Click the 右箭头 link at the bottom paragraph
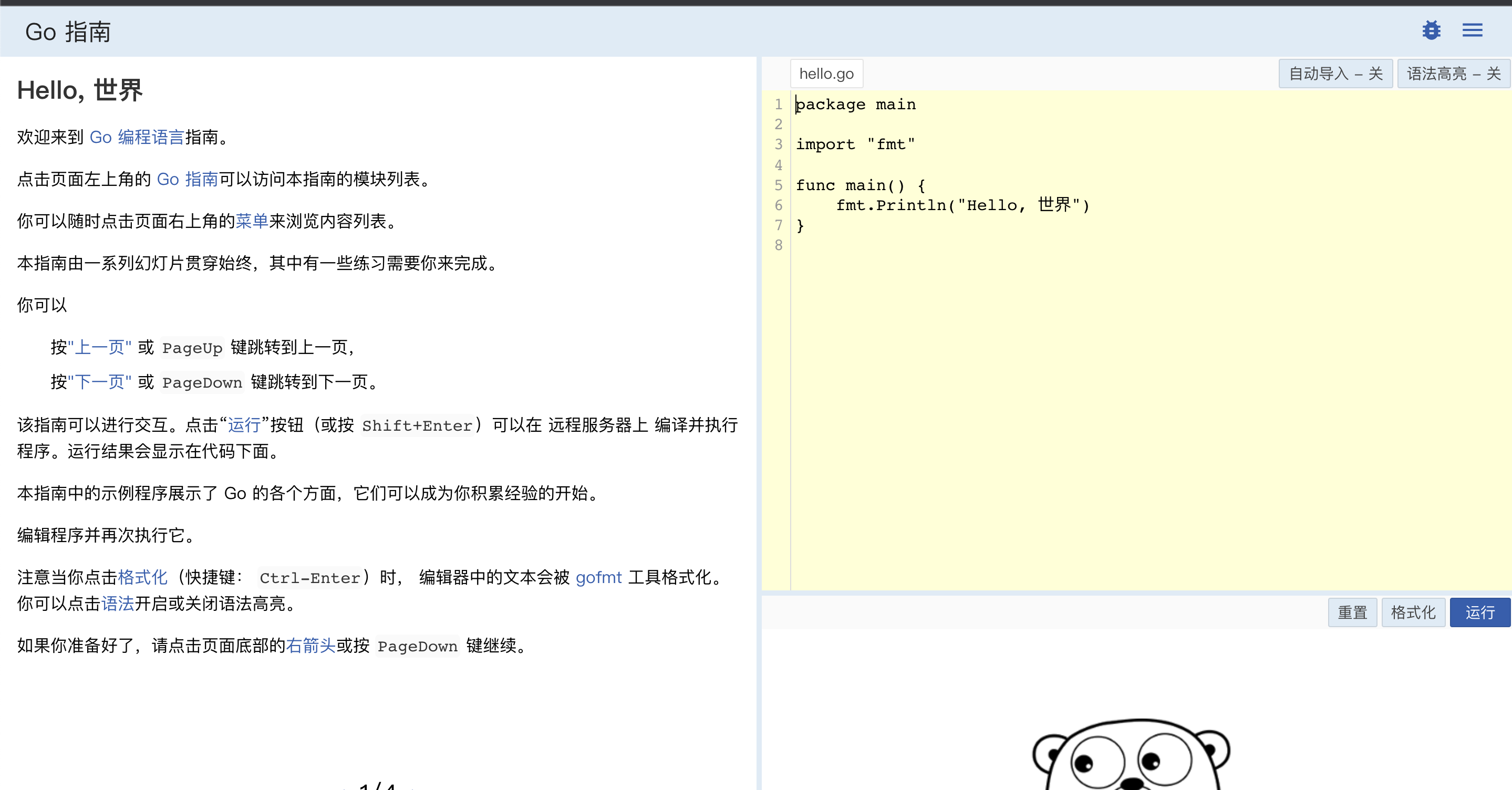 click(310, 646)
